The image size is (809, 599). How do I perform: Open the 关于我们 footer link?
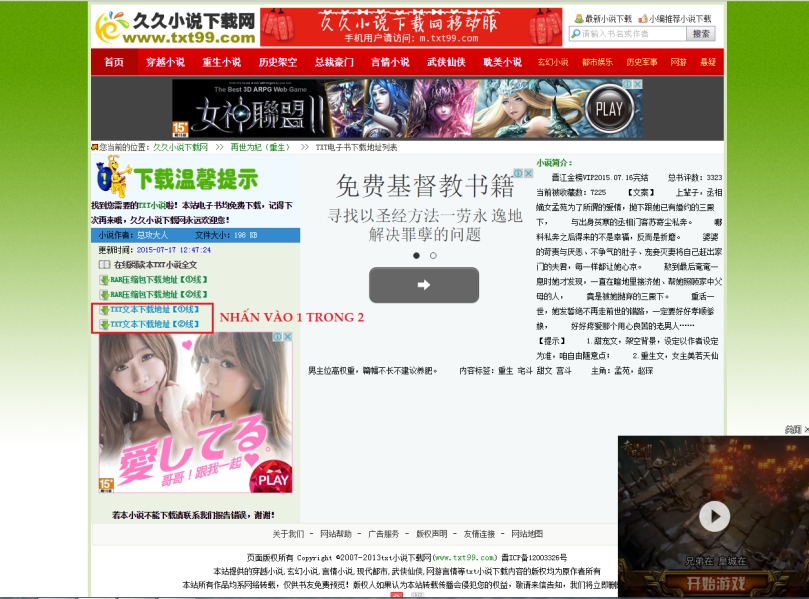pyautogui.click(x=288, y=534)
